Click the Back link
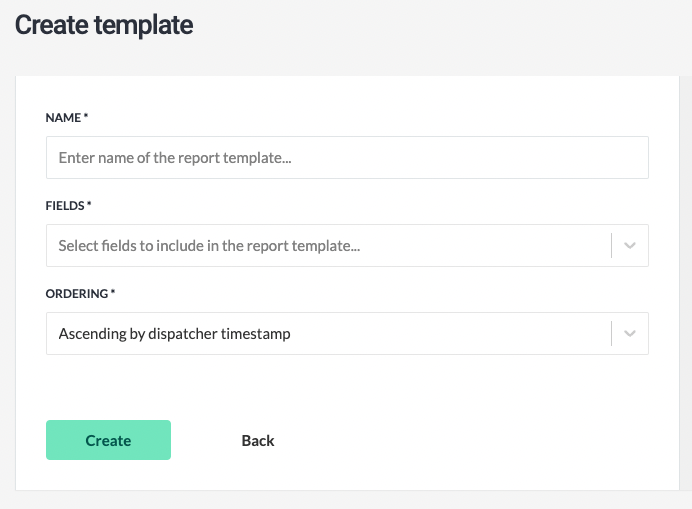Screen dimensions: 692x509 258,441
